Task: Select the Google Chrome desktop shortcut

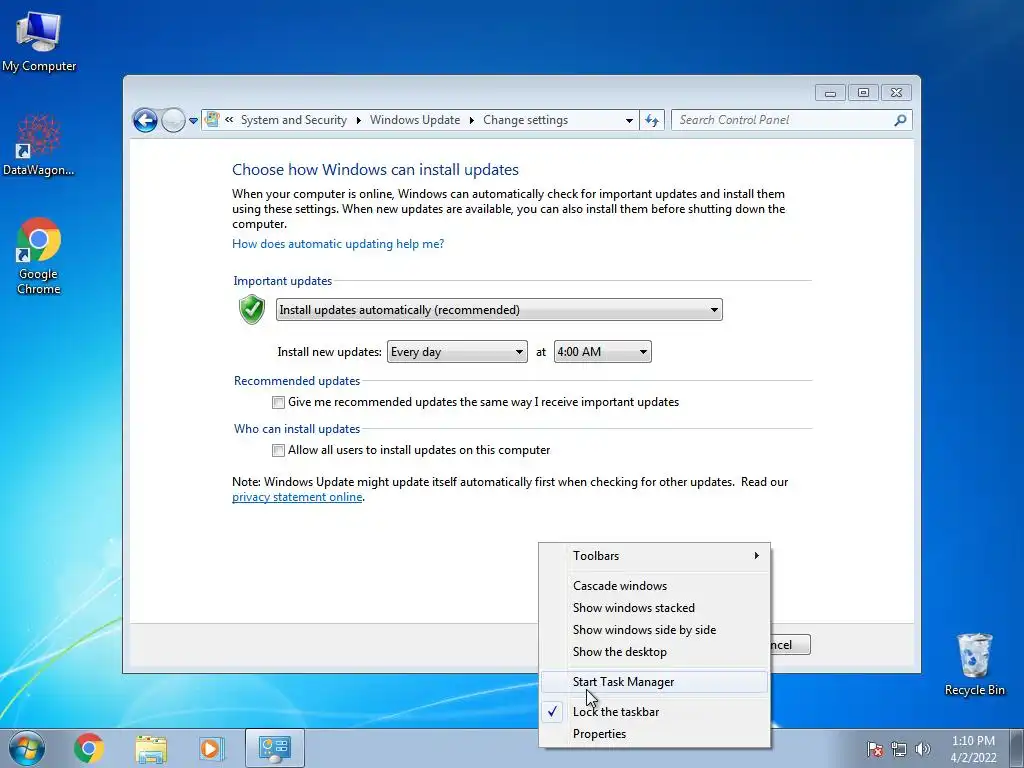Action: coord(39,256)
